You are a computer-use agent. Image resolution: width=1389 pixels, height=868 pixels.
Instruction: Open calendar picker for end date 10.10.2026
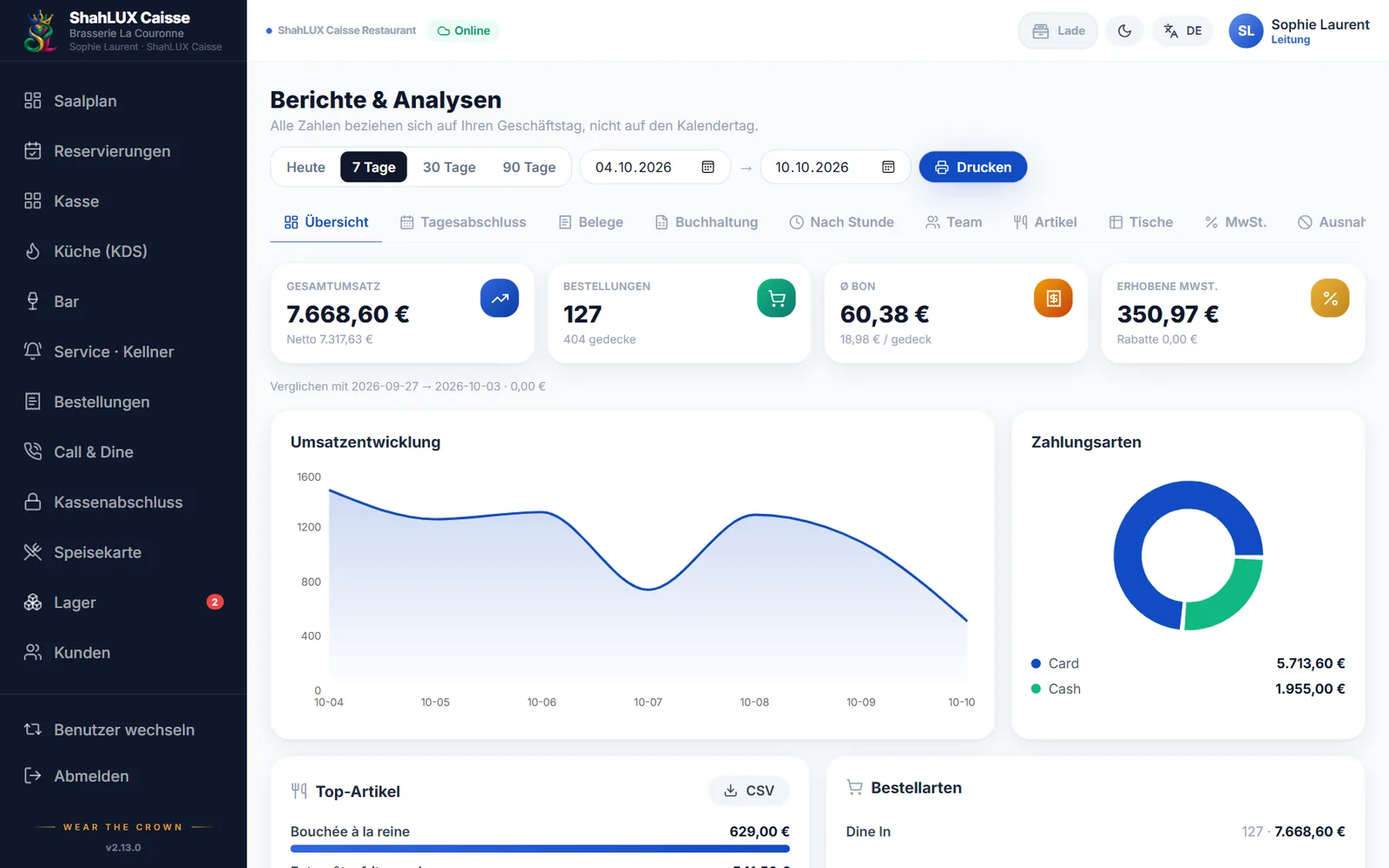(888, 167)
